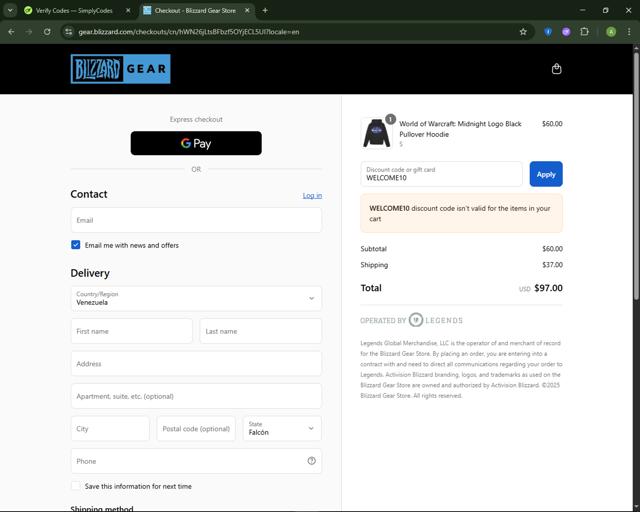
Task: Uncheck Email me with news and offers
Action: pyautogui.click(x=76, y=245)
